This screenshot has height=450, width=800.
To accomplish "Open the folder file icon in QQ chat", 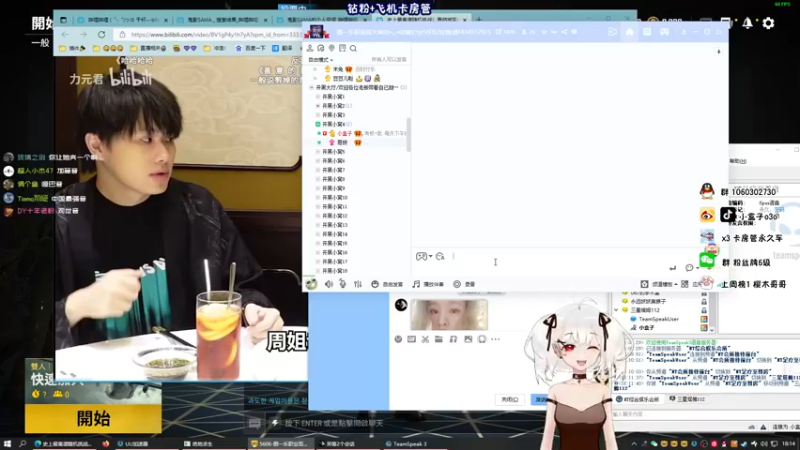I will click(x=439, y=339).
